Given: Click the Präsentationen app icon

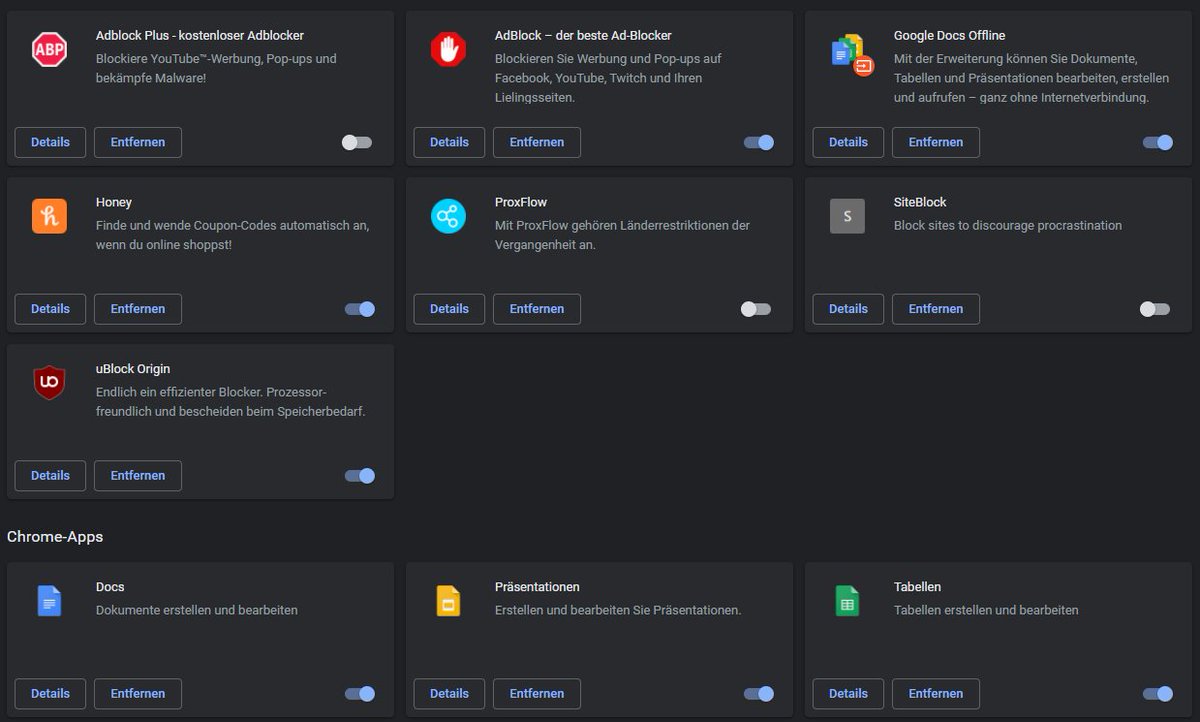Looking at the screenshot, I should click(x=448, y=601).
